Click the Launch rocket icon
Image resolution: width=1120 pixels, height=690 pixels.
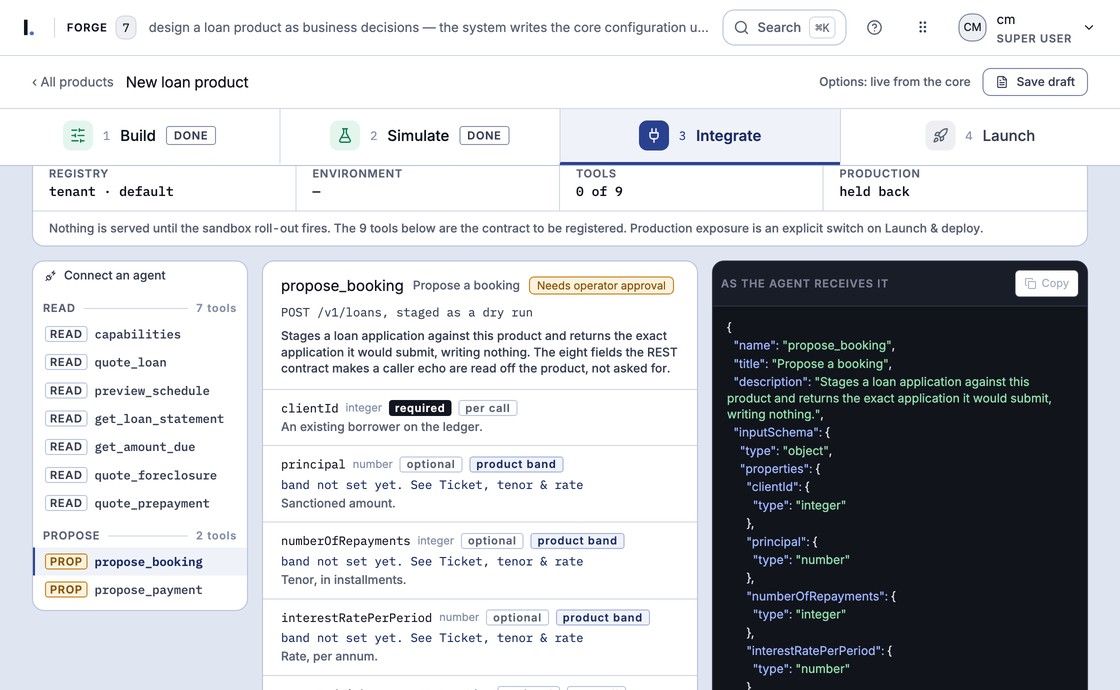tap(940, 136)
